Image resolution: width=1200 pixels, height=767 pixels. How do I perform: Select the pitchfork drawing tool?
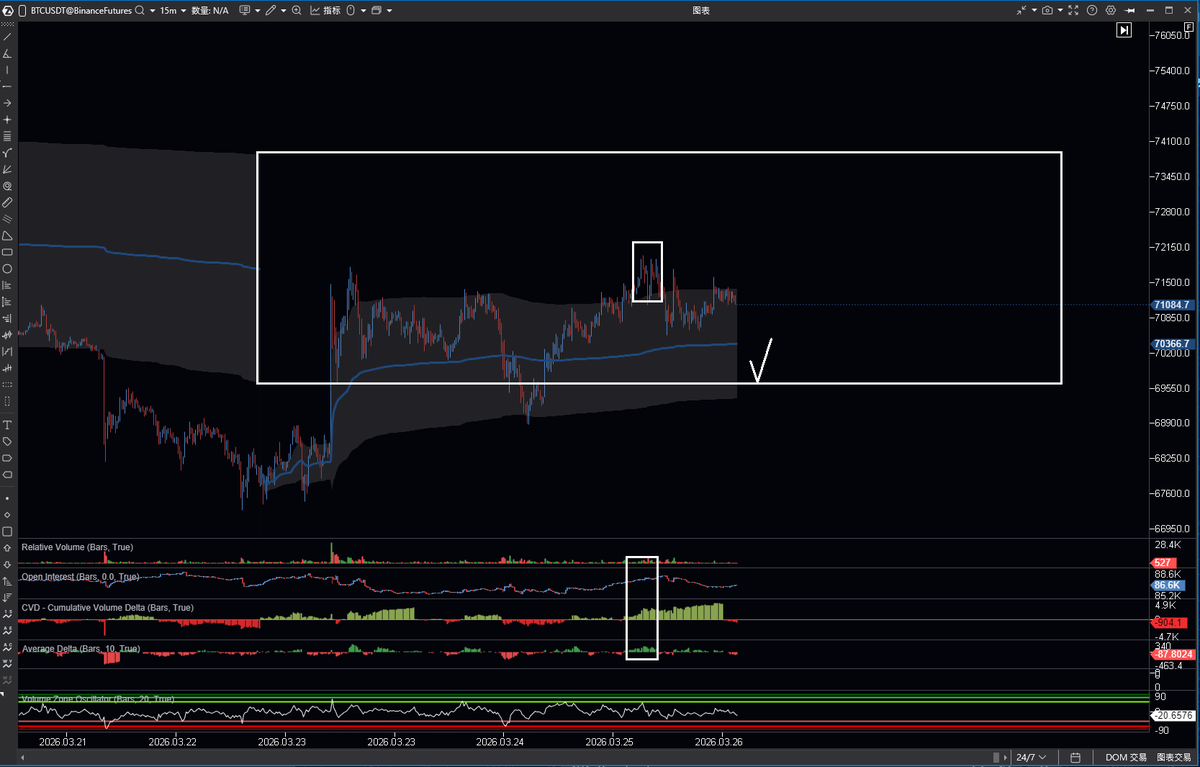[7, 153]
